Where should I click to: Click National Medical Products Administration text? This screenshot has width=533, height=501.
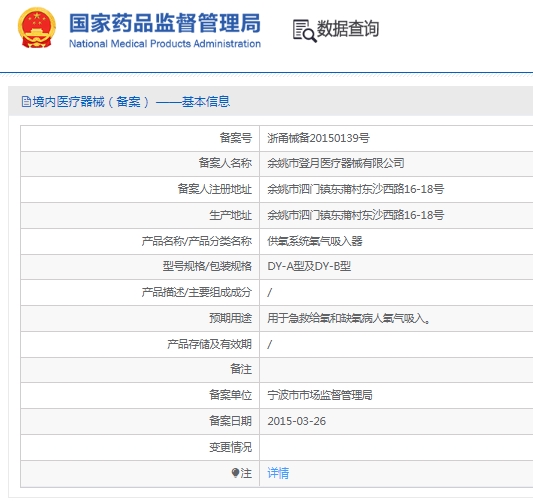point(165,44)
